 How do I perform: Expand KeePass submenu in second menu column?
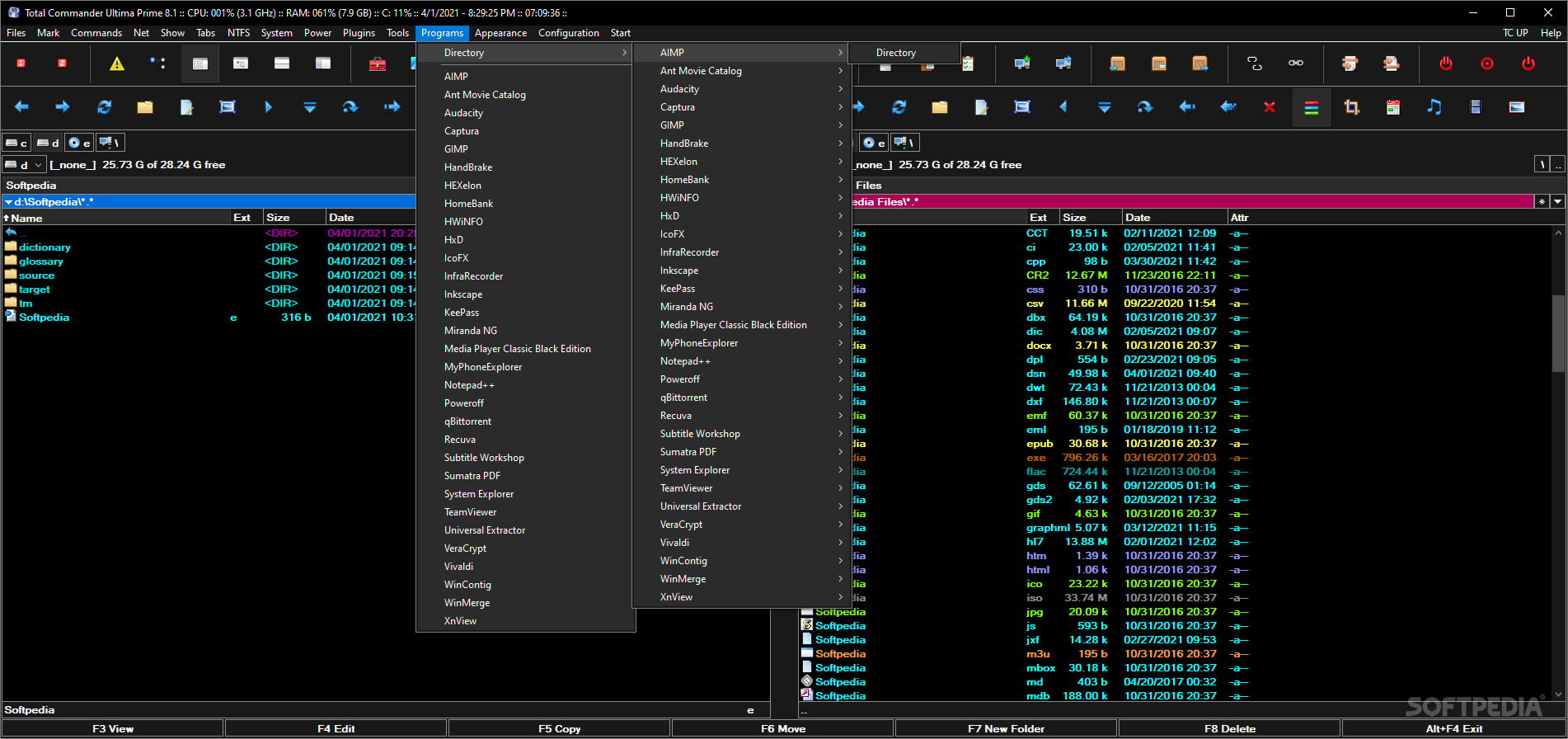coord(740,289)
